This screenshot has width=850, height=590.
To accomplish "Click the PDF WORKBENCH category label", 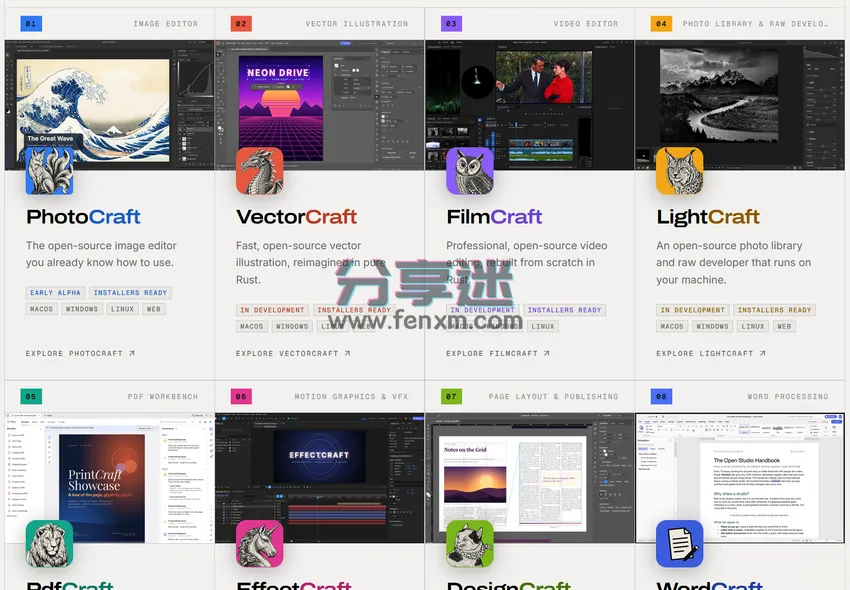I will [163, 396].
